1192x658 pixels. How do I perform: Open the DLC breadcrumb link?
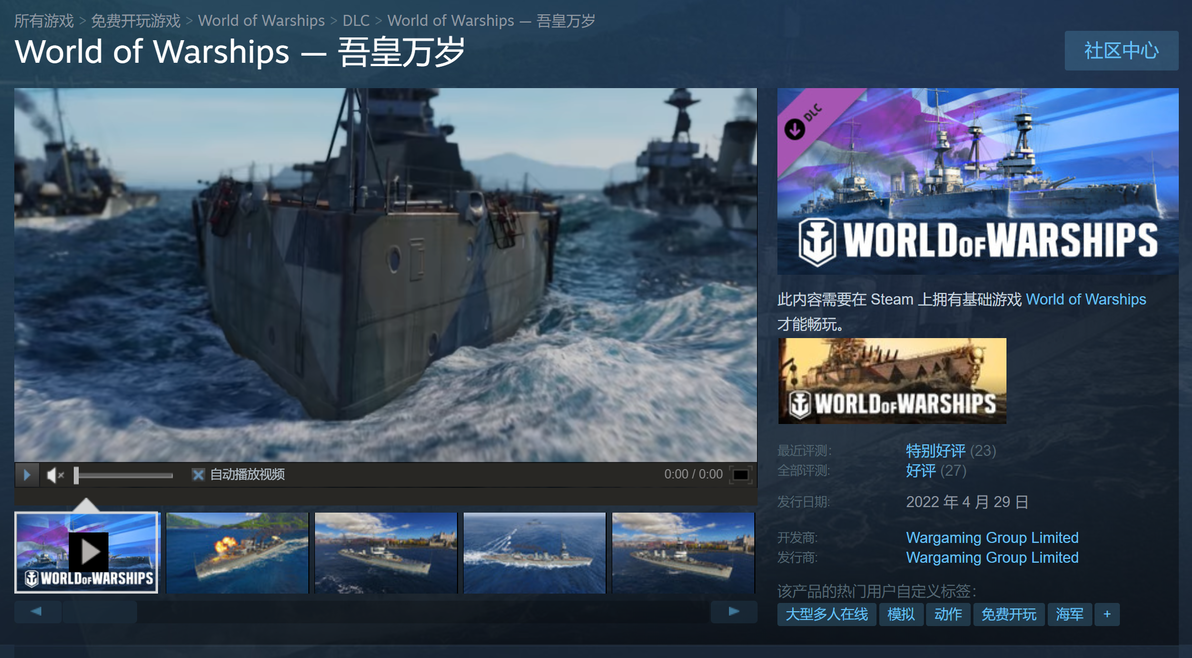(x=356, y=21)
